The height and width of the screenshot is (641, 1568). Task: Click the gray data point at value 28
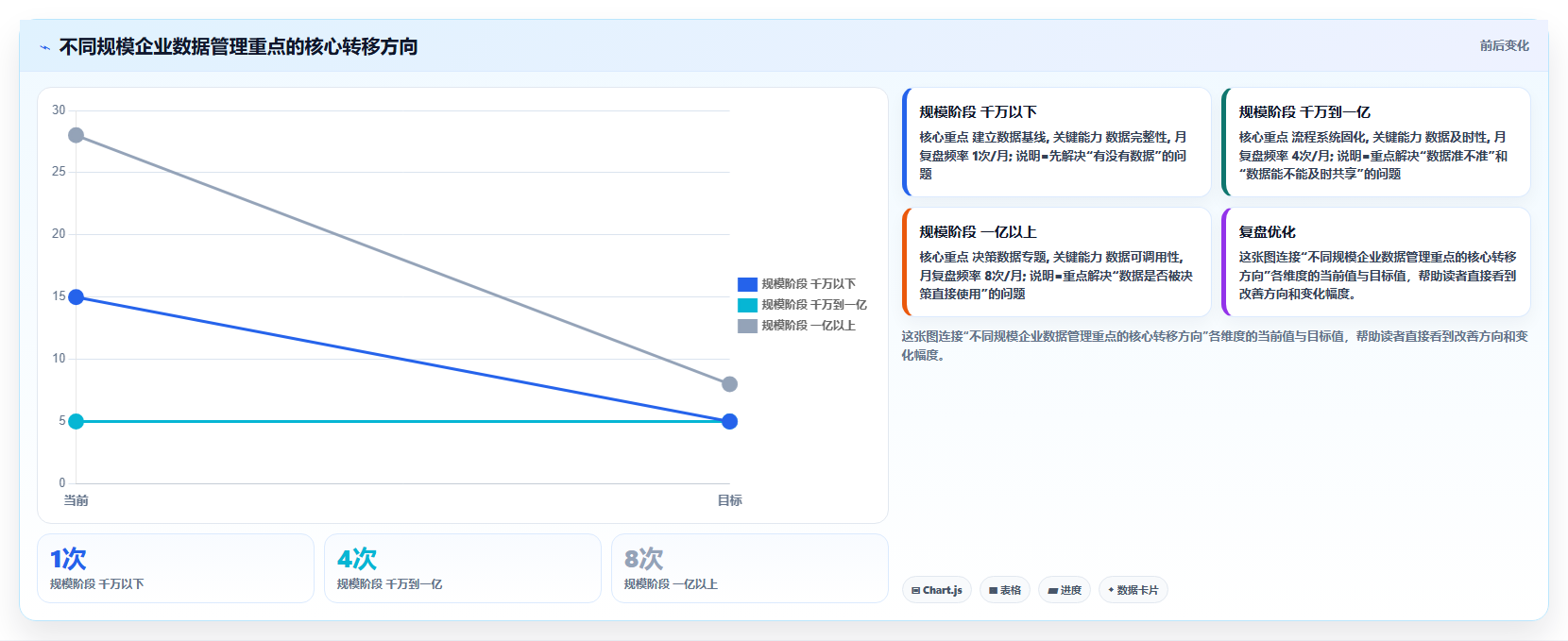tap(77, 135)
